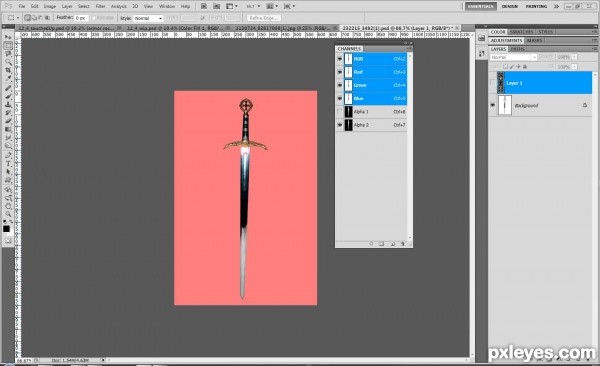
Task: Select the Dodge tool
Action: point(8,146)
